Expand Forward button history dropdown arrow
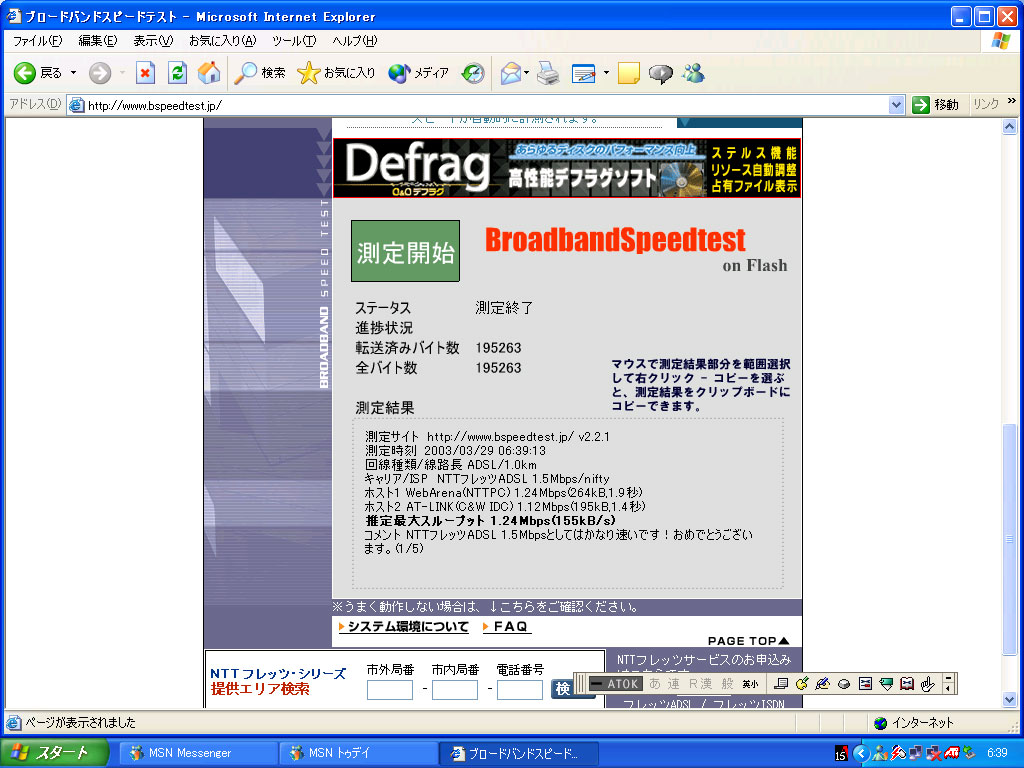 click(122, 72)
